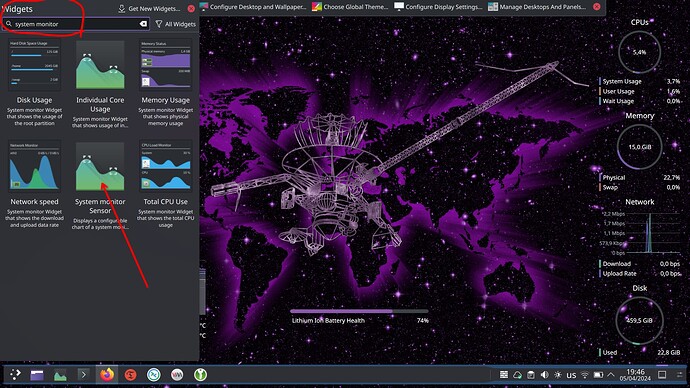Clear the widget search text

[143, 24]
